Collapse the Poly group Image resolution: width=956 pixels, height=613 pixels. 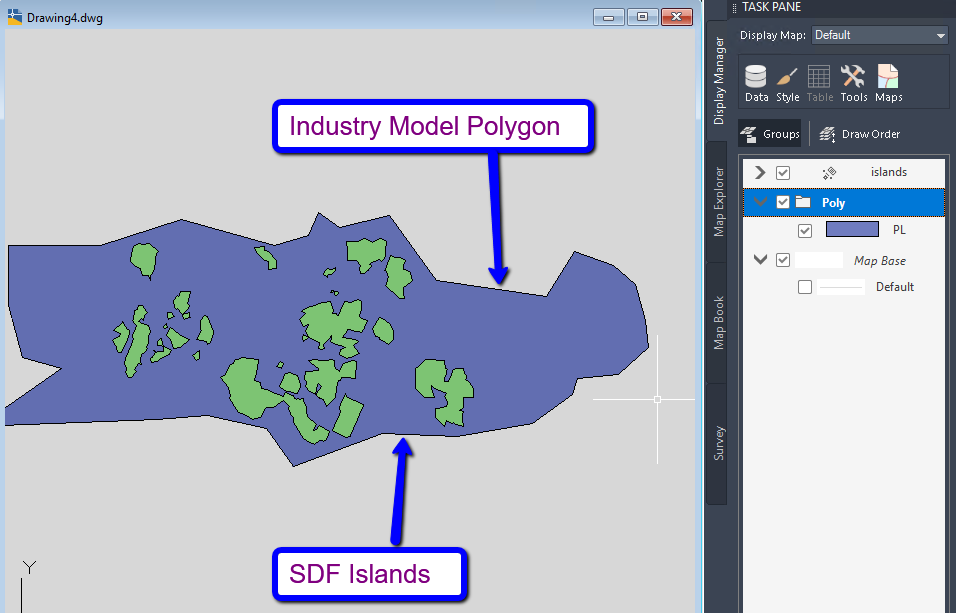tap(759, 201)
